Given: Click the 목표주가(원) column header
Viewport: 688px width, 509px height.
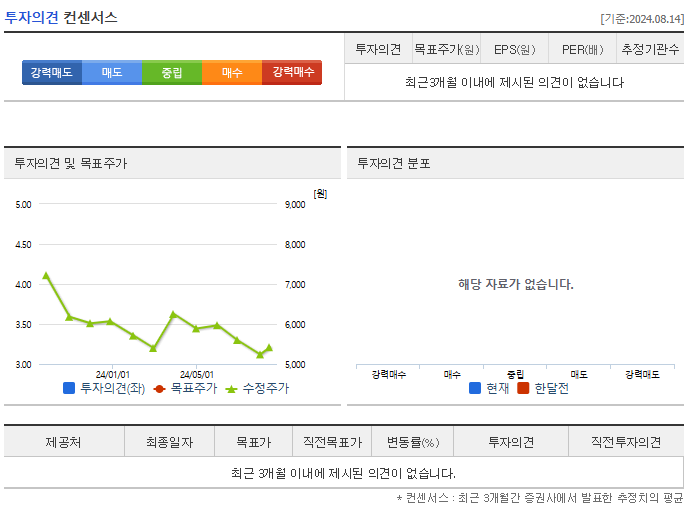Looking at the screenshot, I should point(447,49).
